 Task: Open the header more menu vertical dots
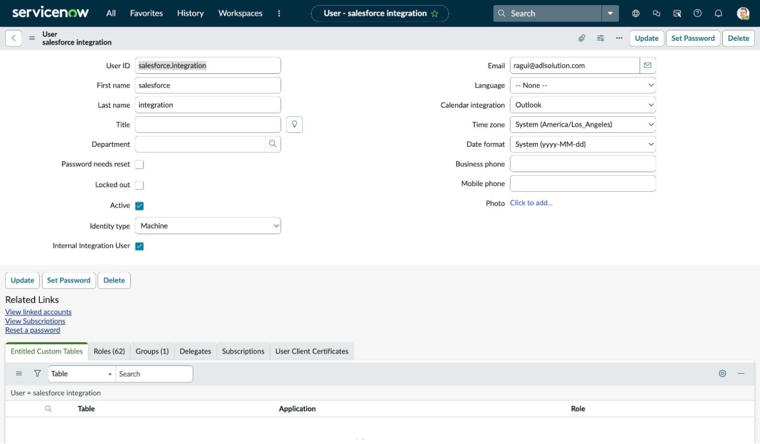point(279,14)
